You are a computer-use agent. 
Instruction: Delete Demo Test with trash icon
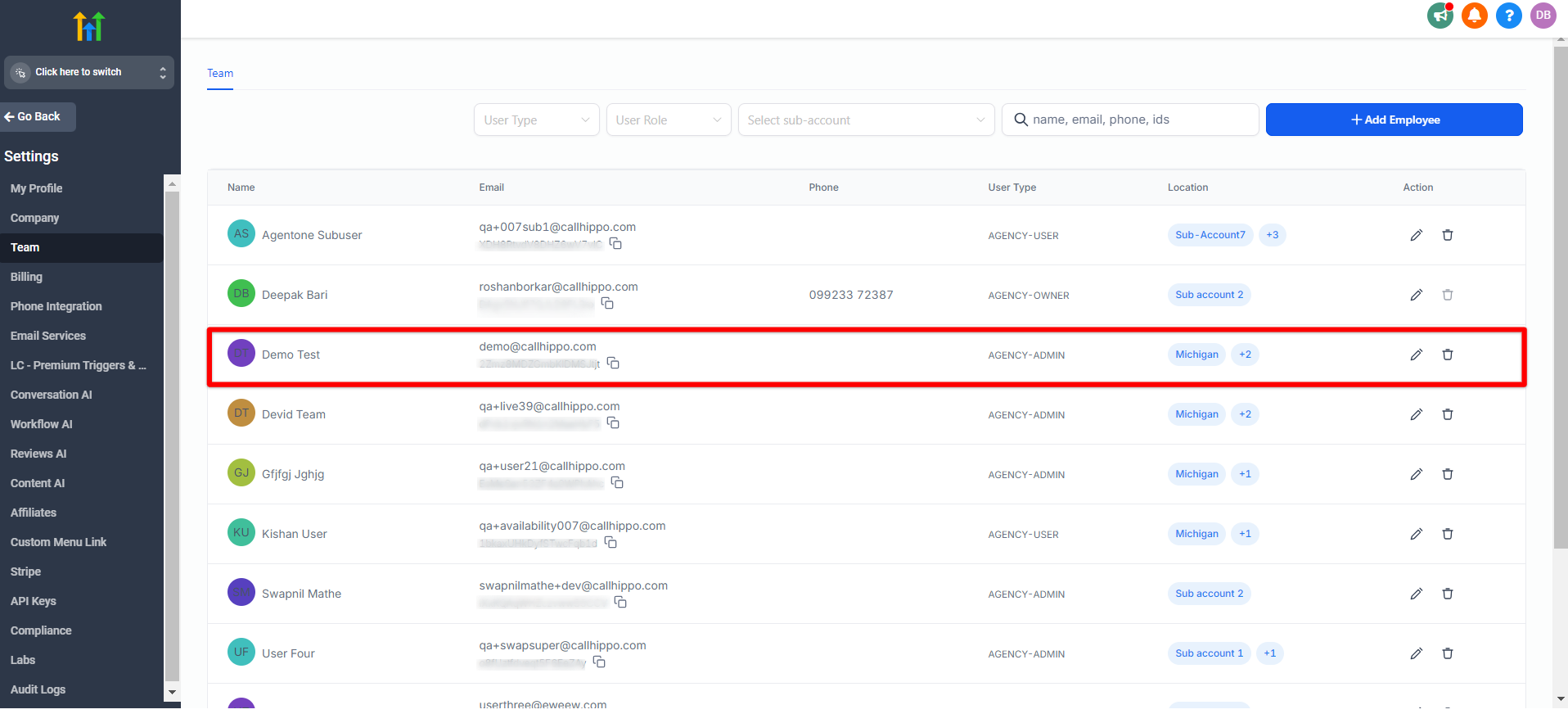point(1448,355)
